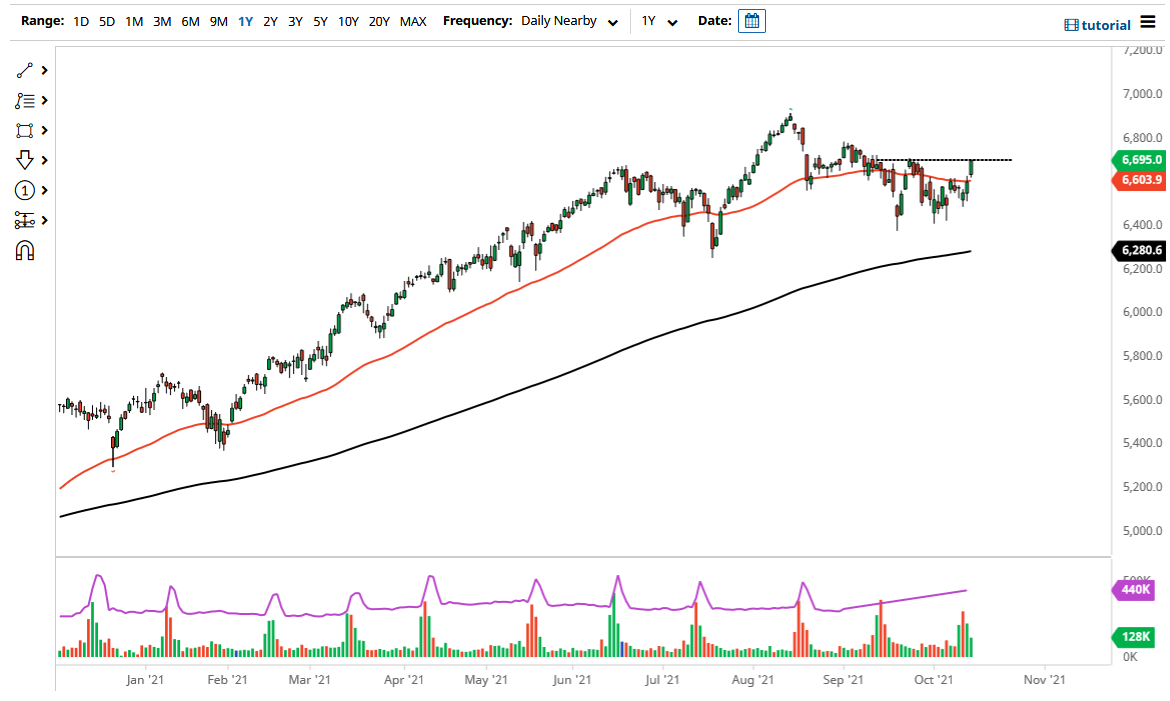The image size is (1170, 701).
Task: Select the measurement tool in the sidebar
Action: tap(25, 220)
